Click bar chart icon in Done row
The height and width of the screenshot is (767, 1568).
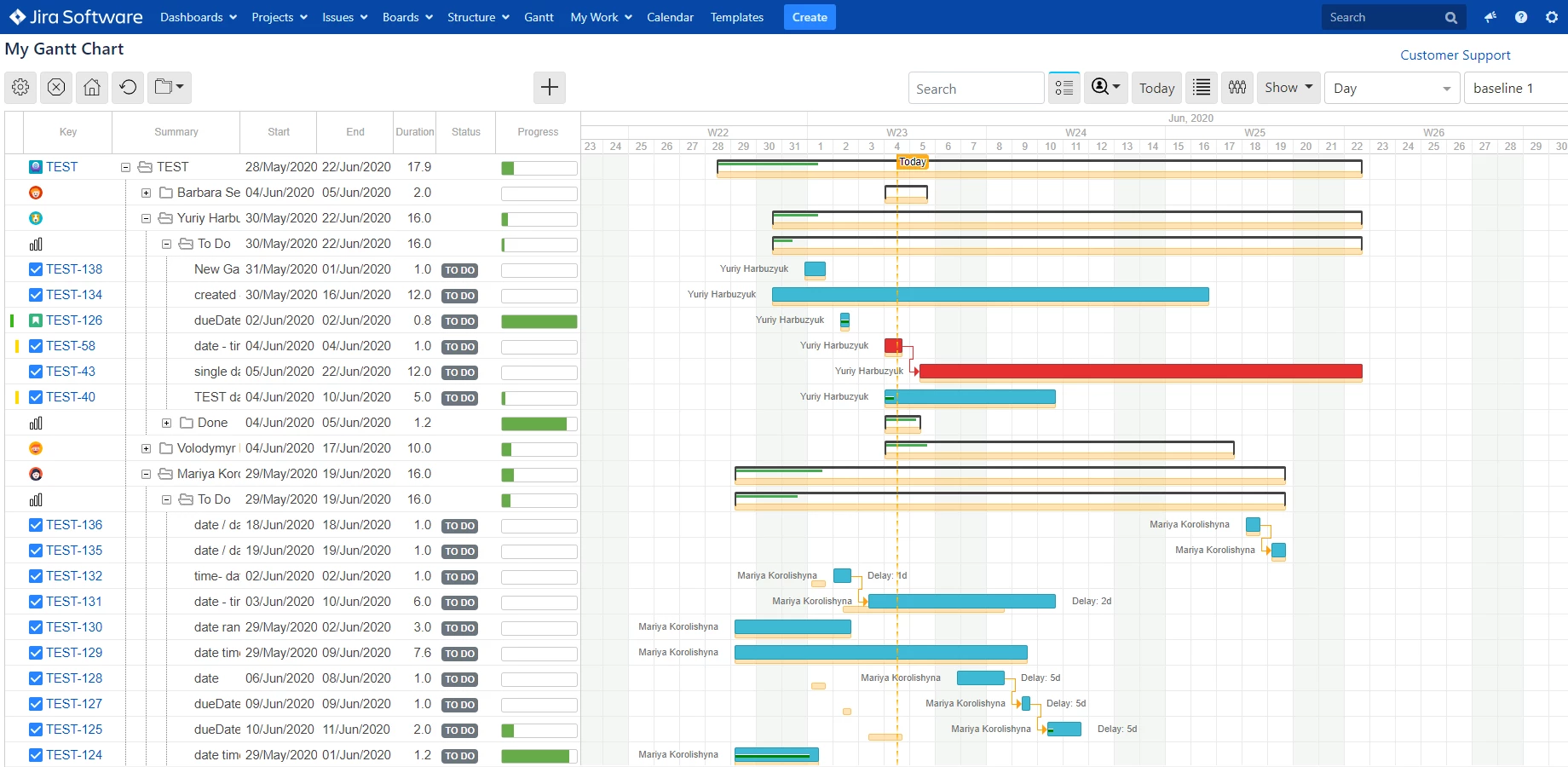[x=36, y=423]
